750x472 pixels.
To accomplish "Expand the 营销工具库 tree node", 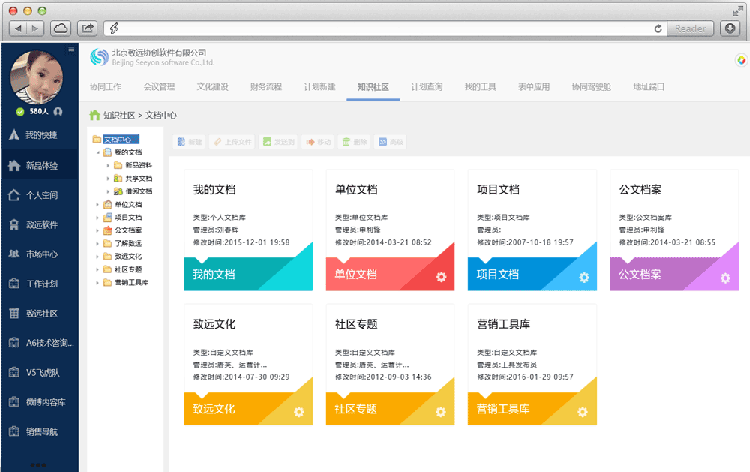I will click(97, 282).
